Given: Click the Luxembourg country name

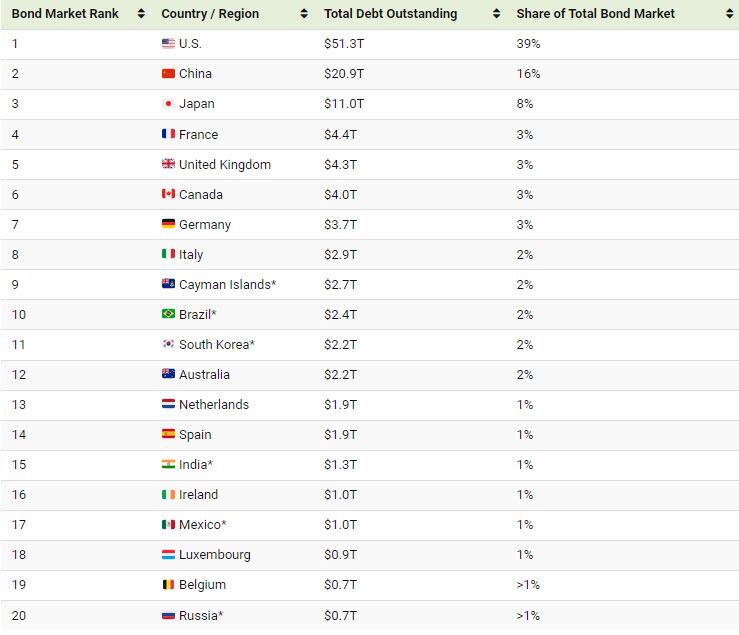Looking at the screenshot, I should [214, 554].
